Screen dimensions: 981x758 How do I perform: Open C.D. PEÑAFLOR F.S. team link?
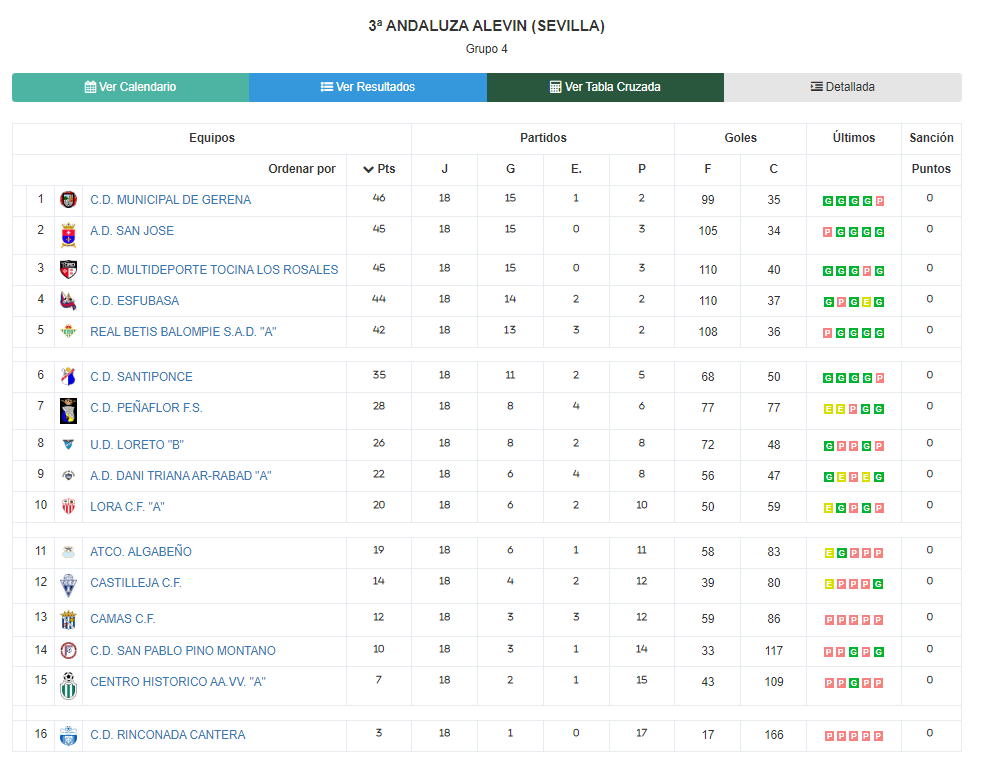click(x=146, y=408)
